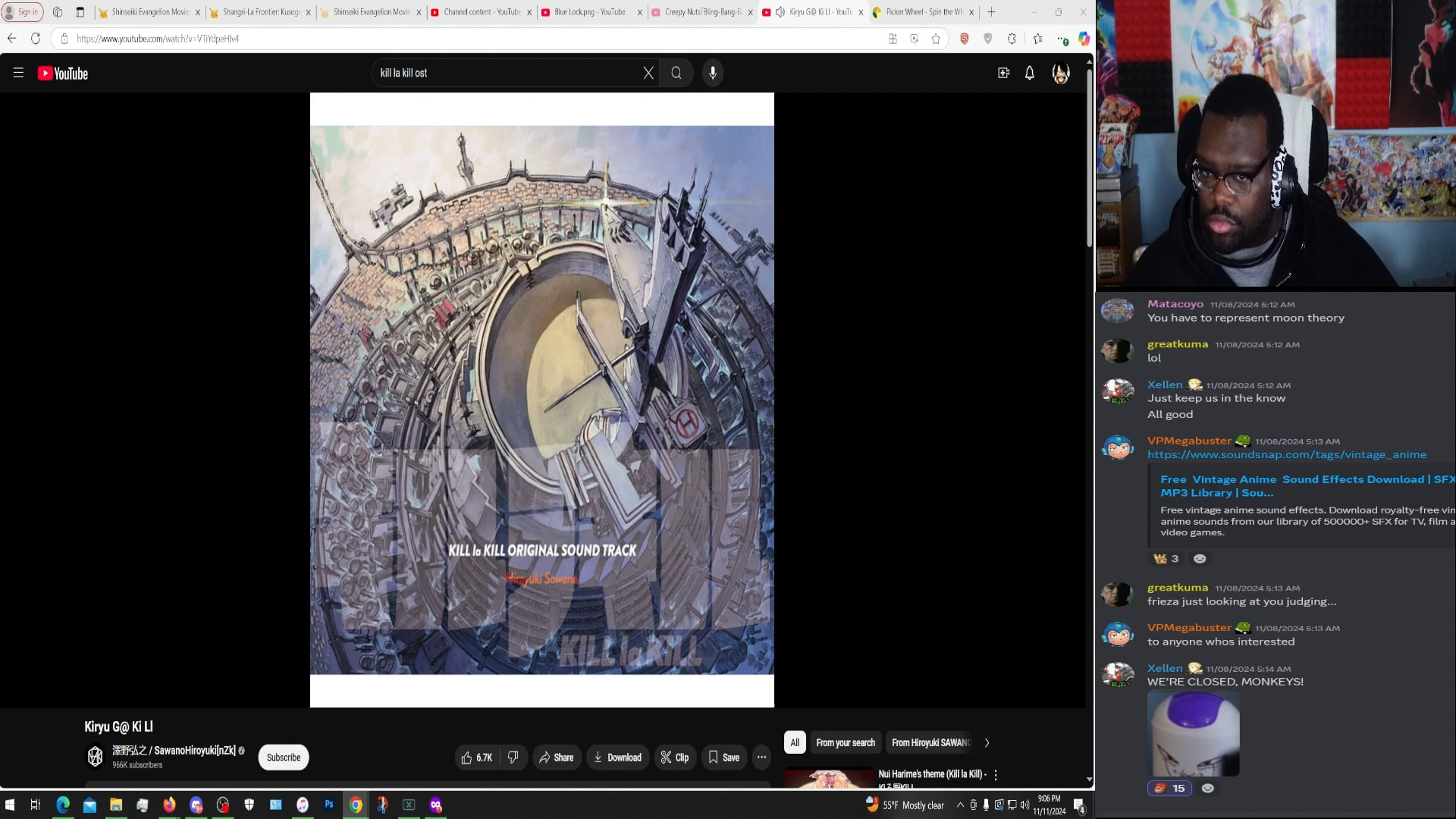The height and width of the screenshot is (819, 1456).
Task: Download the video
Action: 618,758
